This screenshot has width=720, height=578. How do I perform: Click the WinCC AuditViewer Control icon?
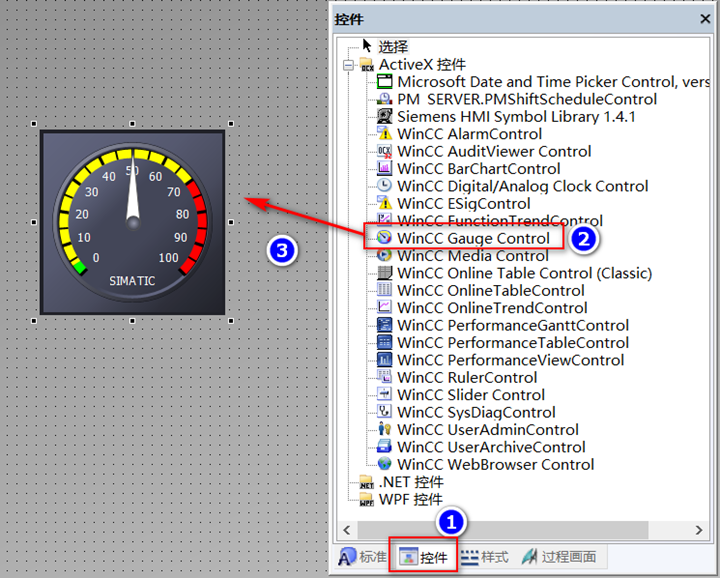[384, 151]
